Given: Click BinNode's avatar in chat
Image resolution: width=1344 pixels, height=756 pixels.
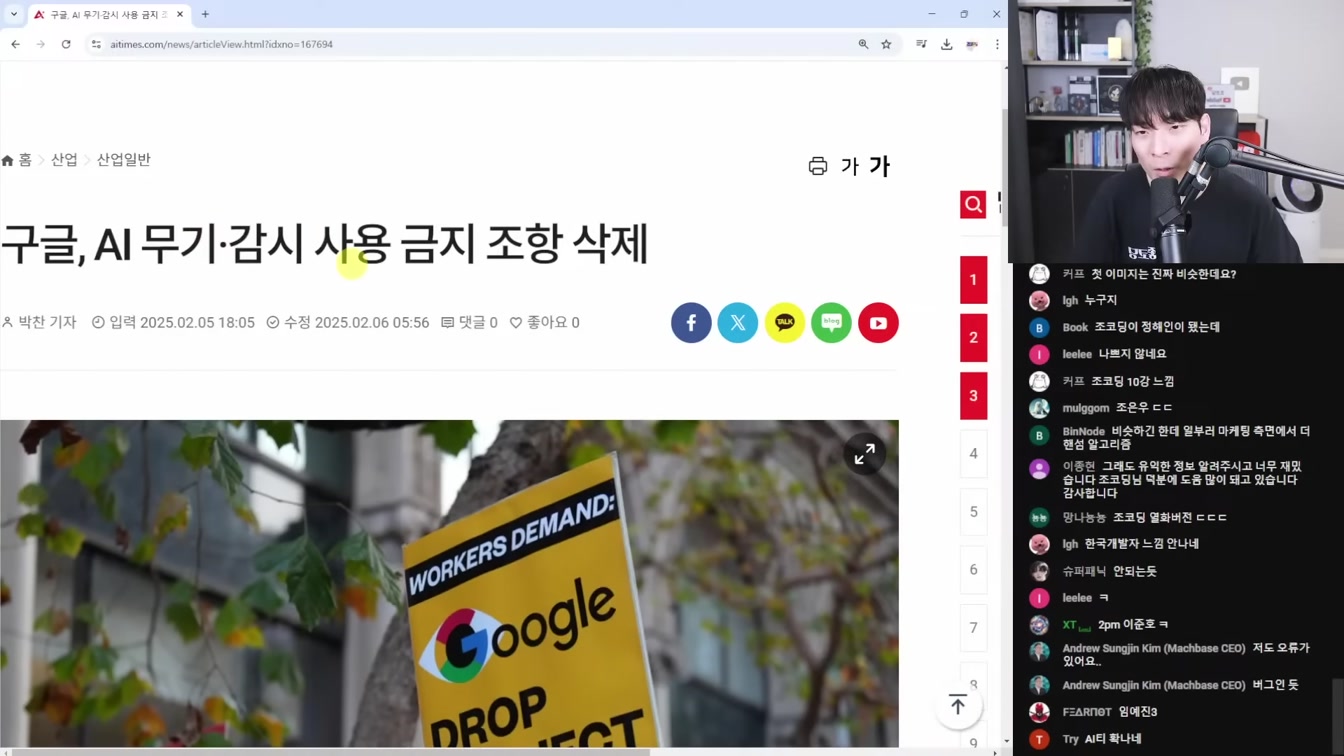Looking at the screenshot, I should (x=1039, y=436).
